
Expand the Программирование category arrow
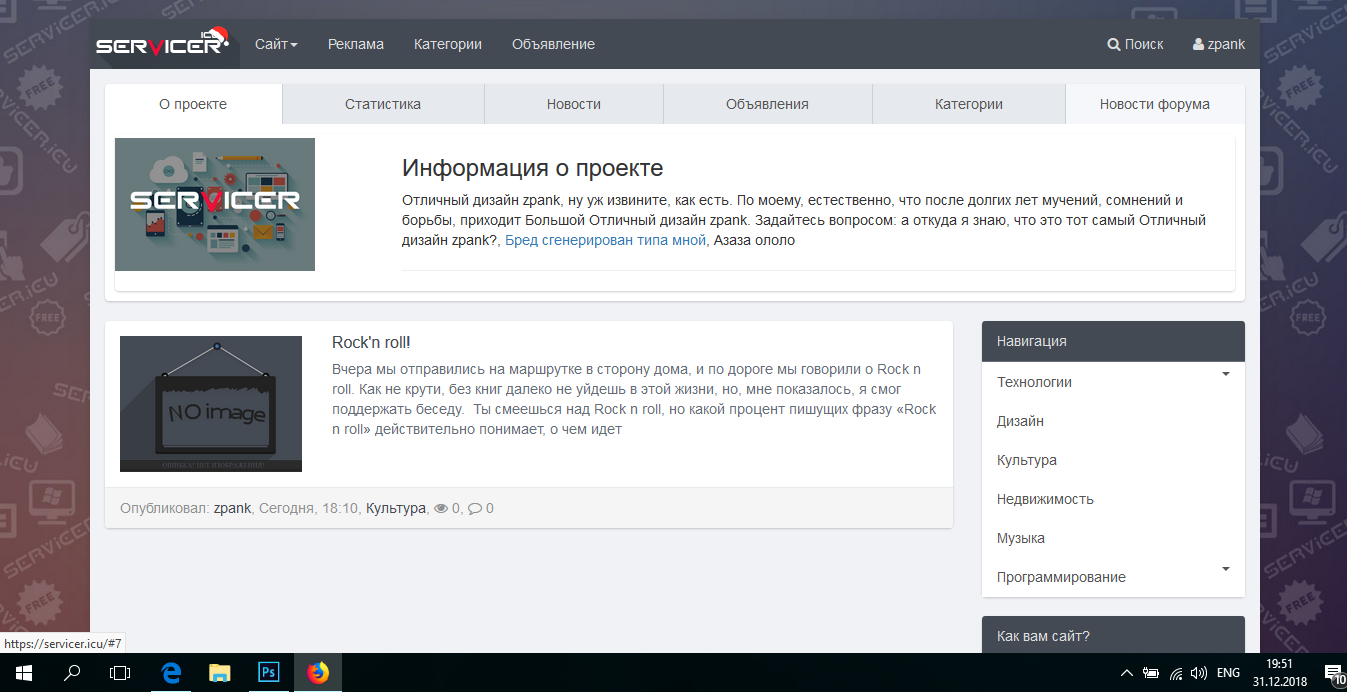coord(1225,570)
